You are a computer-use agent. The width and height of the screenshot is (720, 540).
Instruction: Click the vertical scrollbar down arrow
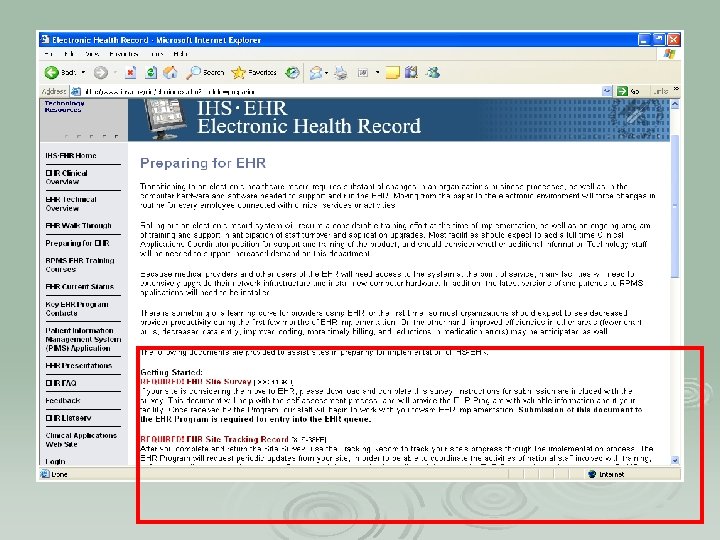pyautogui.click(x=675, y=460)
